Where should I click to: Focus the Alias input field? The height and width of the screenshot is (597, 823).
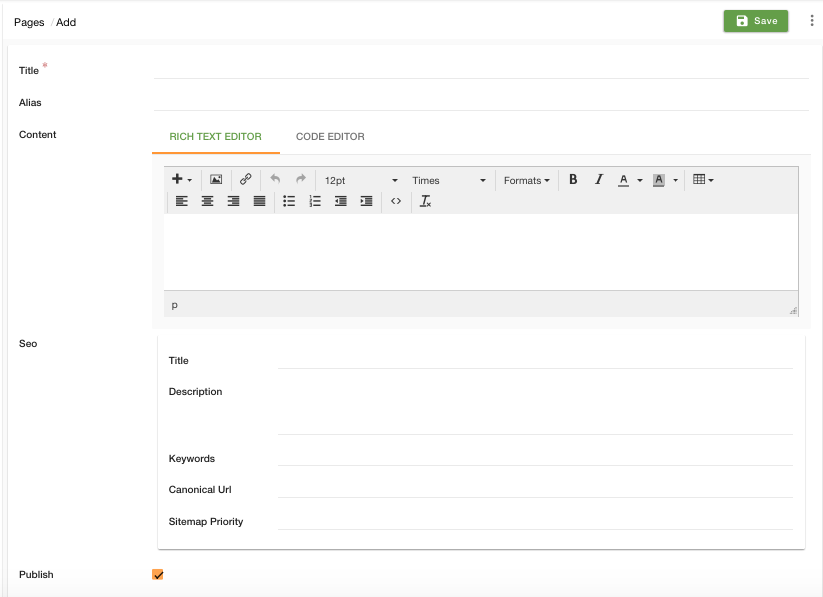481,101
